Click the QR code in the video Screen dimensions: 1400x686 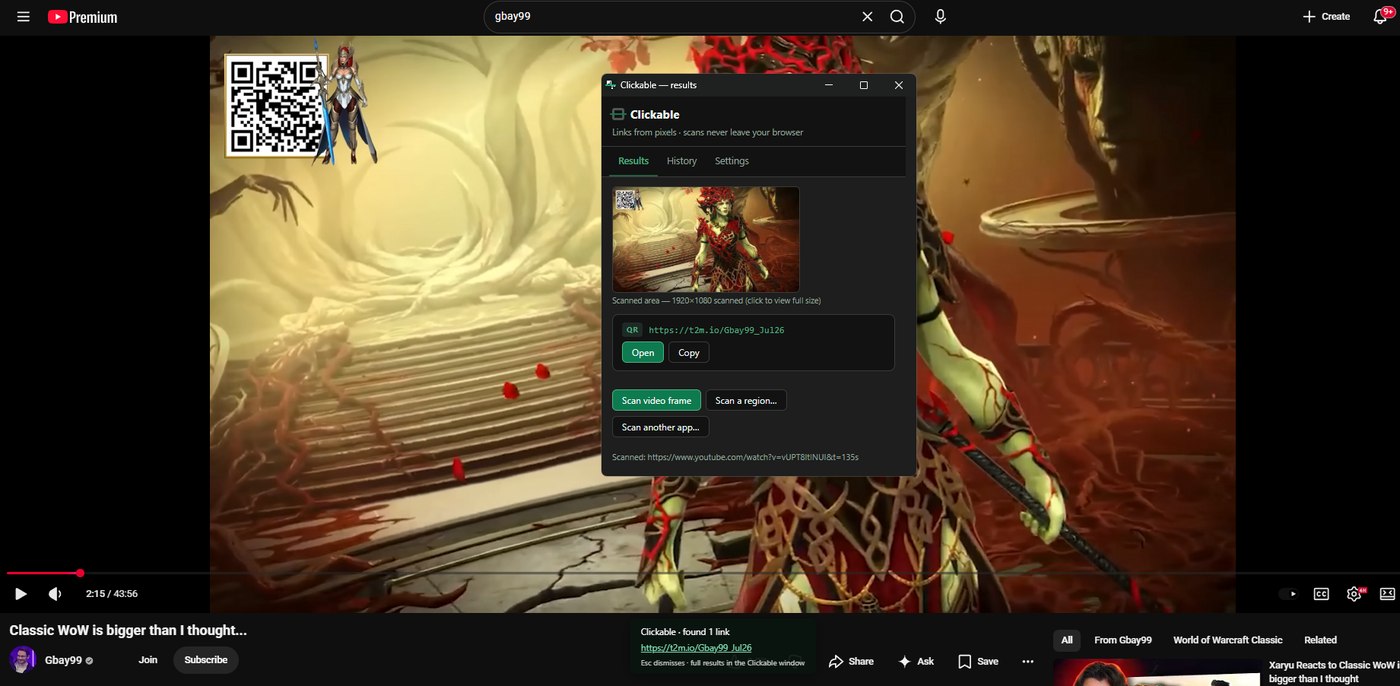pyautogui.click(x=277, y=106)
